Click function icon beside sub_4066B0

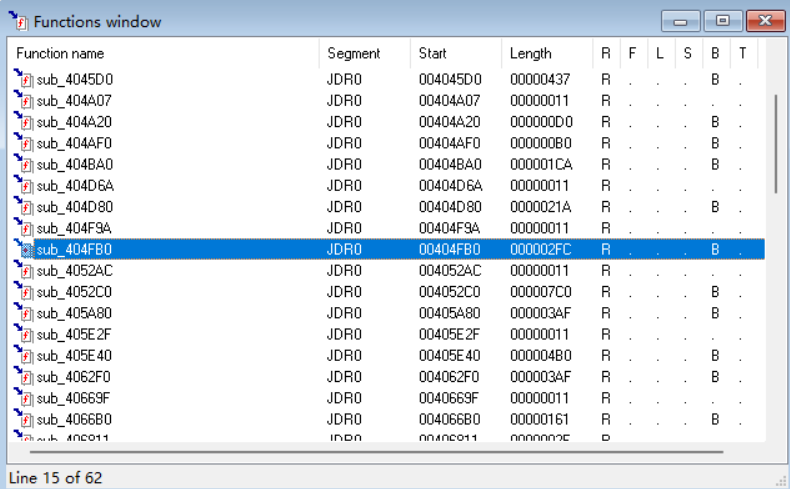[23, 419]
